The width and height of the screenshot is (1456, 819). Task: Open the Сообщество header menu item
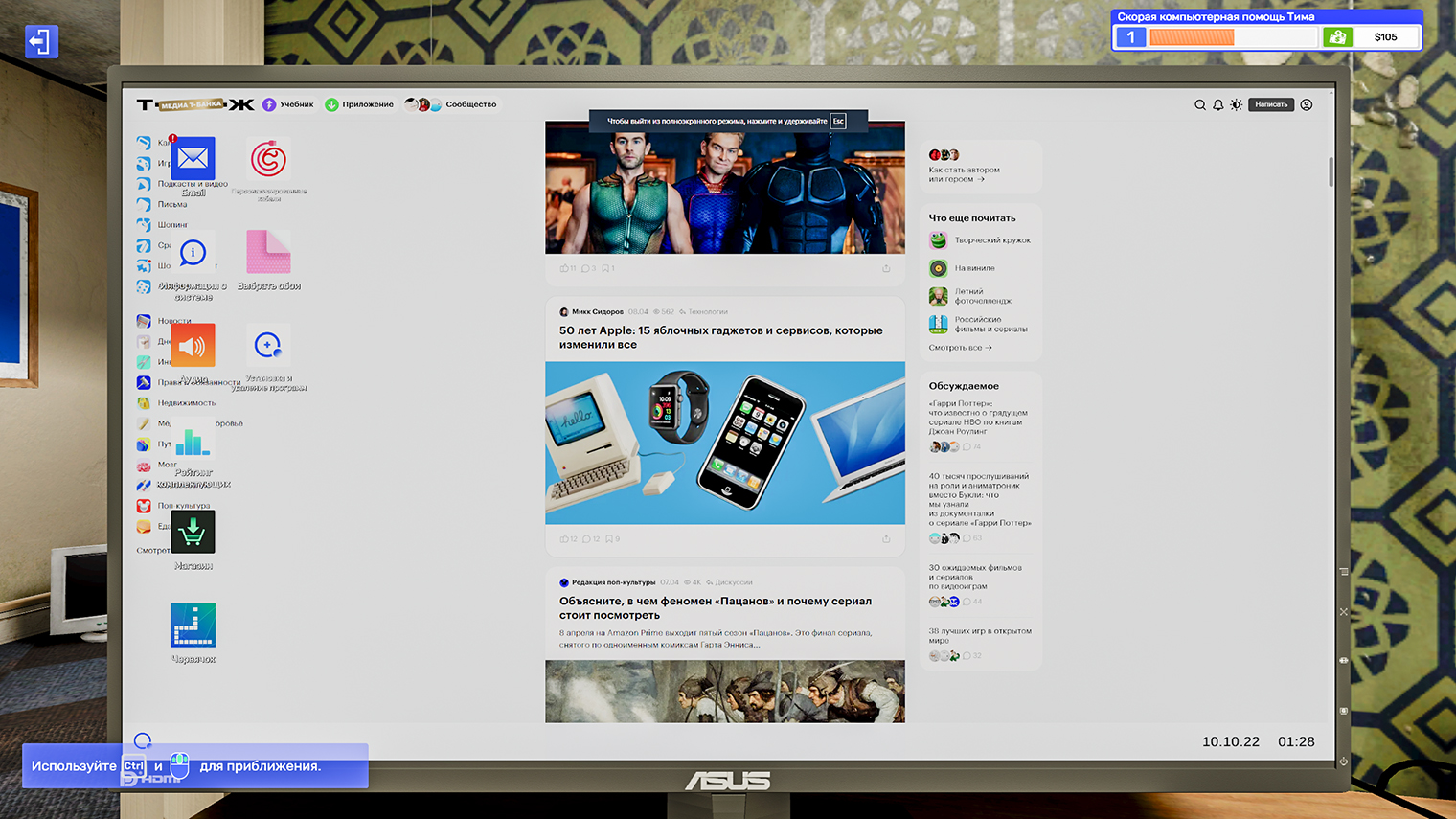450,104
